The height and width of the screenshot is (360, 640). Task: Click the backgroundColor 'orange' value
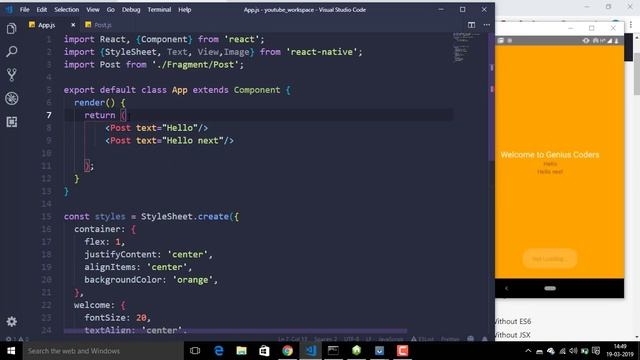[192, 280]
